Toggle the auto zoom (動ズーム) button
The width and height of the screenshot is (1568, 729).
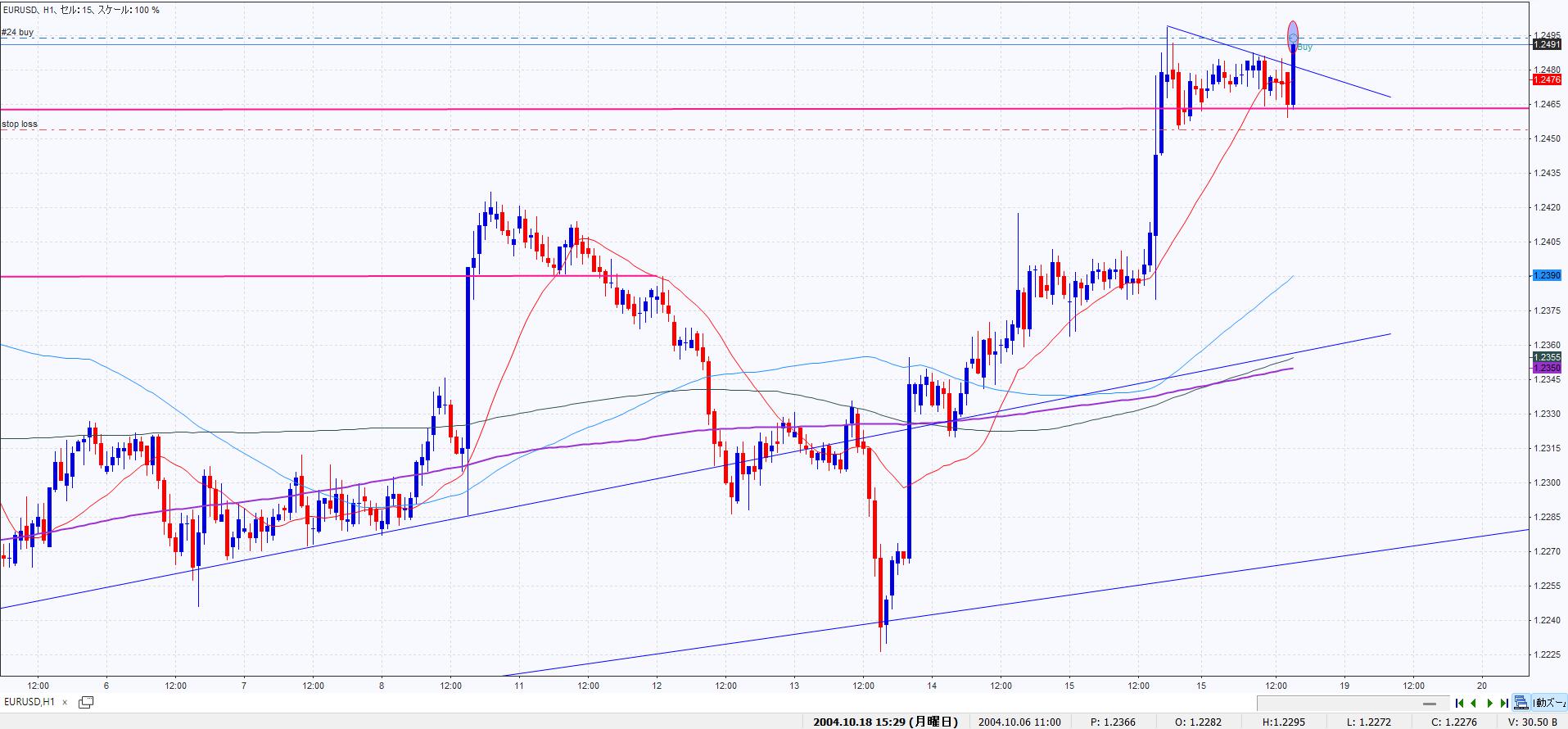coord(1549,702)
